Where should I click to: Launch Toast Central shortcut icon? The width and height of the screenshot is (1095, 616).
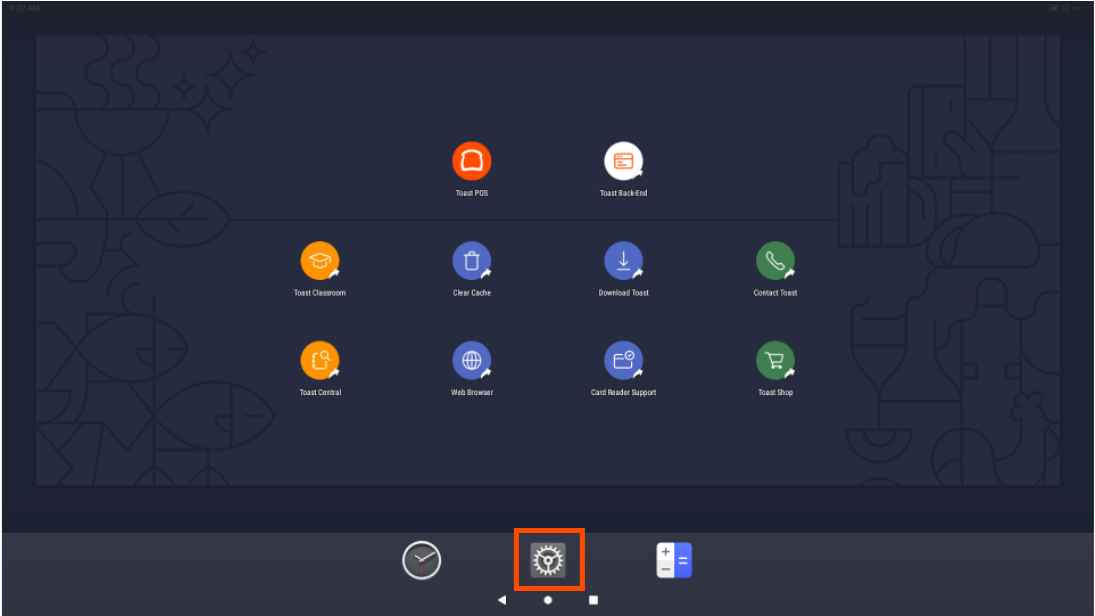tap(320, 360)
